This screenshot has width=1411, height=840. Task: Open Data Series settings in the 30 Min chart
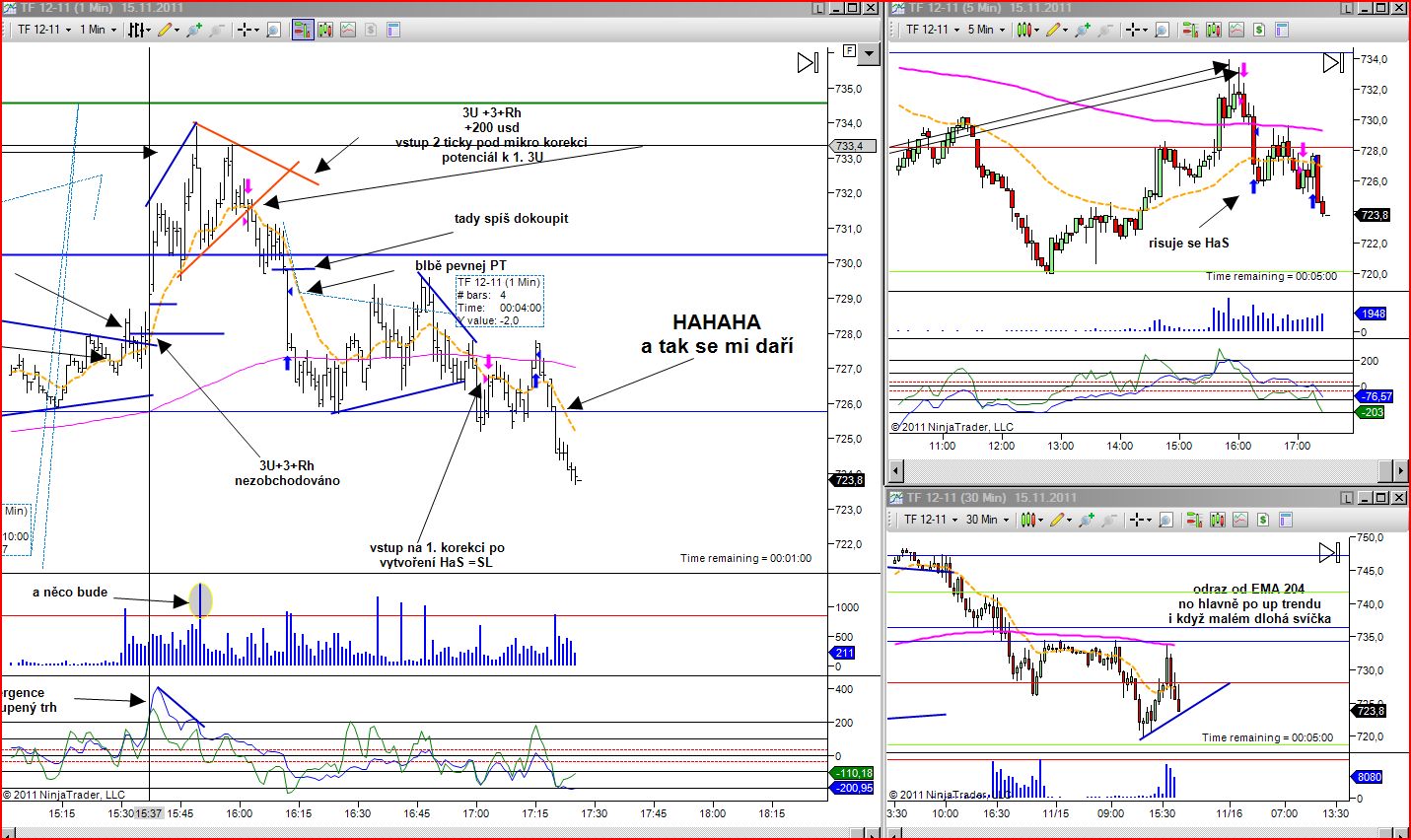point(1220,520)
